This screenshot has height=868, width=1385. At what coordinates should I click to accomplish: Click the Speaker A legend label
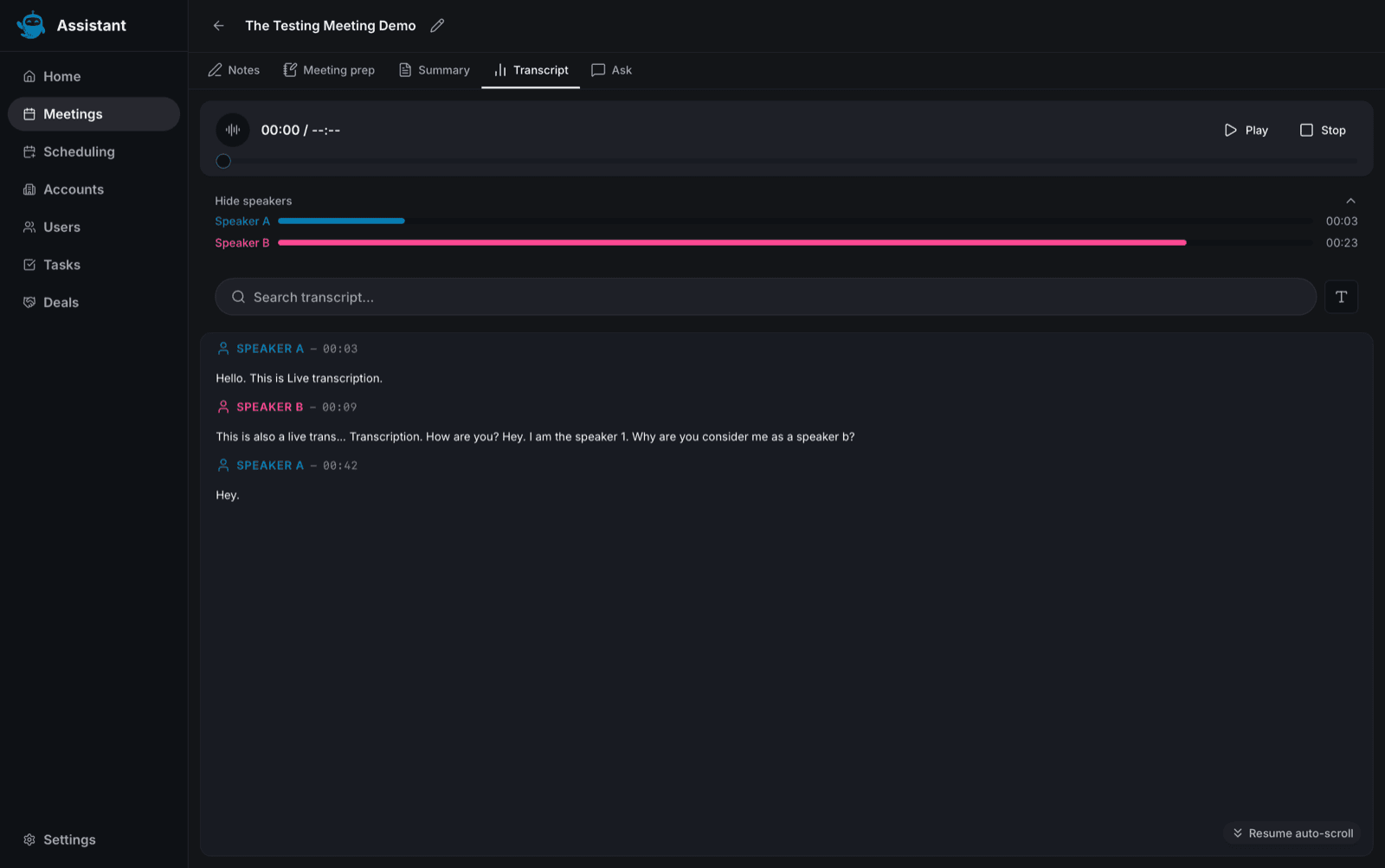click(x=242, y=222)
